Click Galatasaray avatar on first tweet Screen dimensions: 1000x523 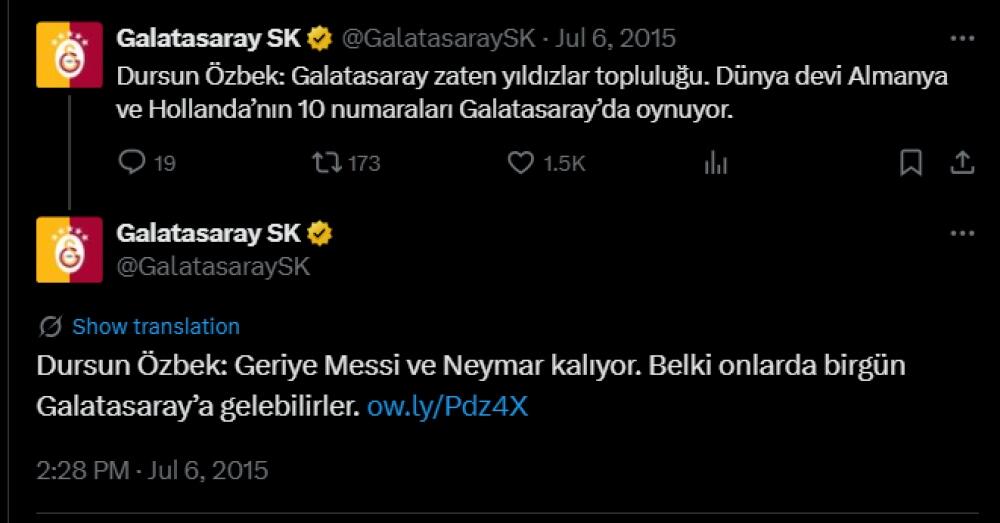click(x=69, y=54)
